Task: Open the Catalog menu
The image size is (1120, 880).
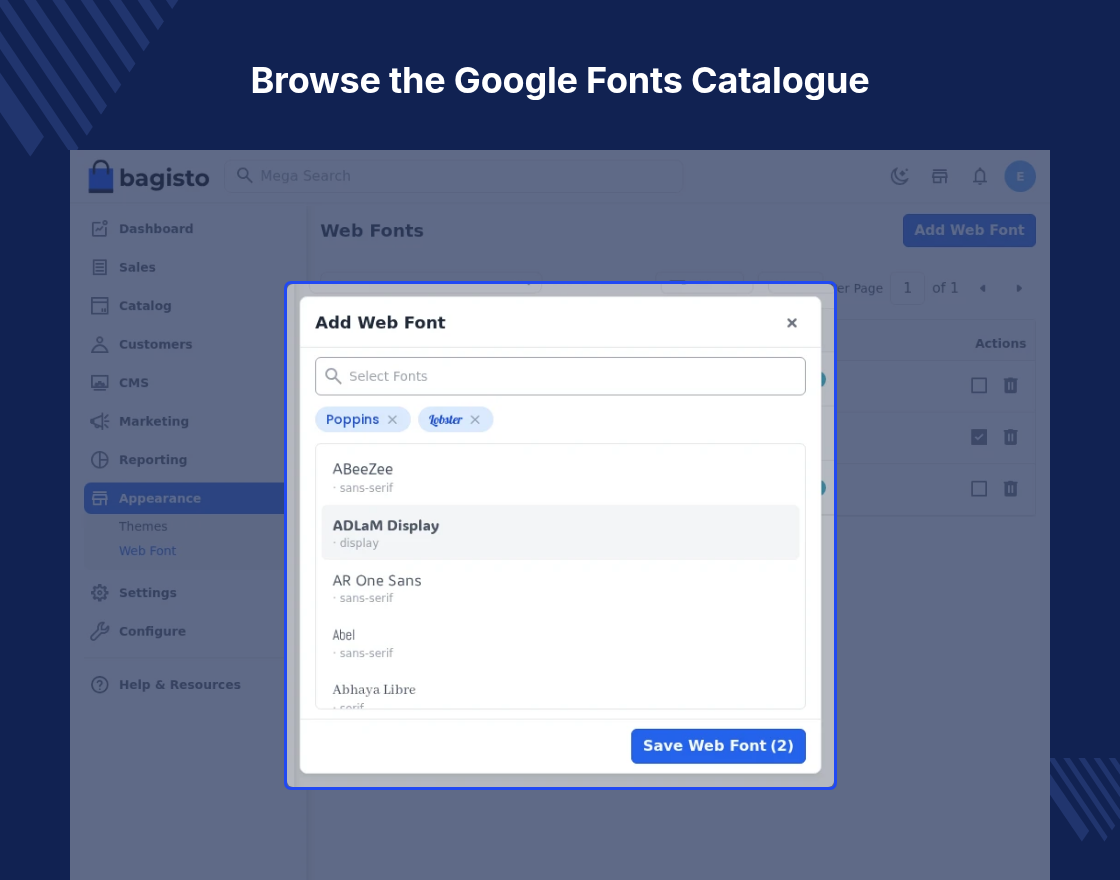Action: (145, 306)
